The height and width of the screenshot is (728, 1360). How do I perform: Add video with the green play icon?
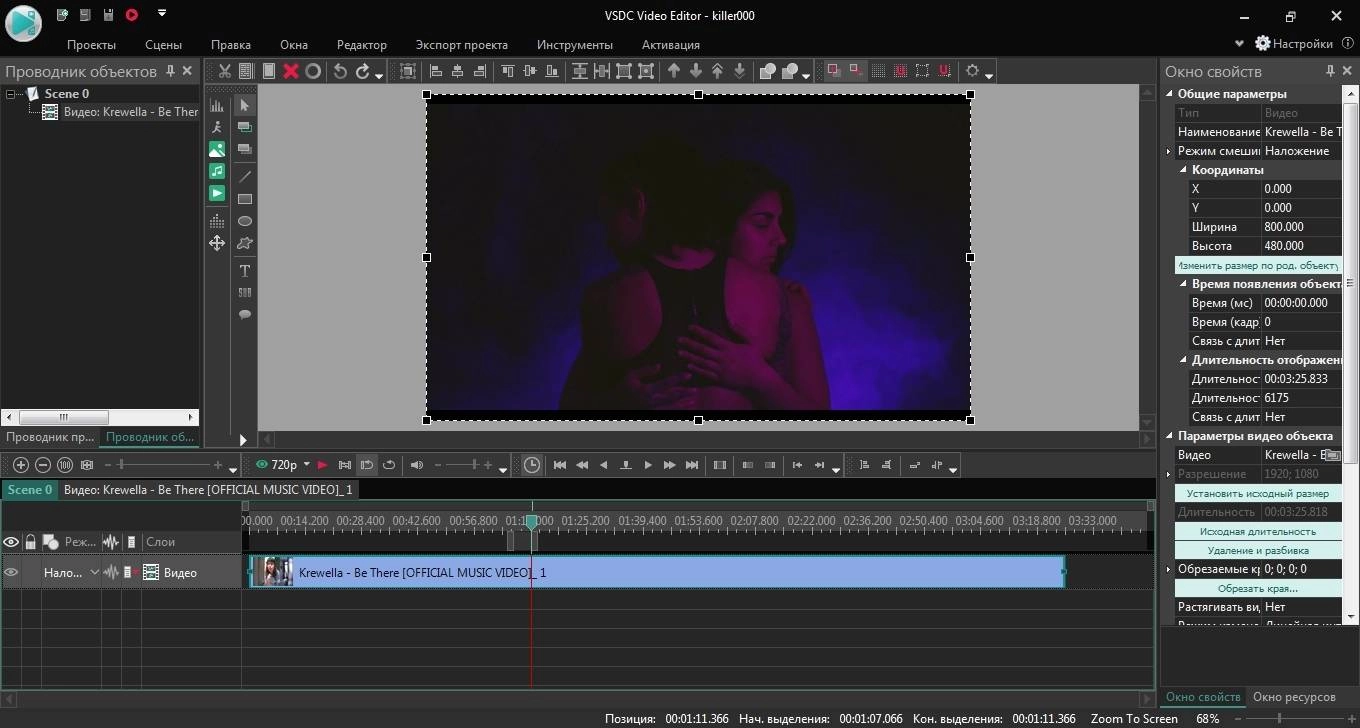(216, 193)
